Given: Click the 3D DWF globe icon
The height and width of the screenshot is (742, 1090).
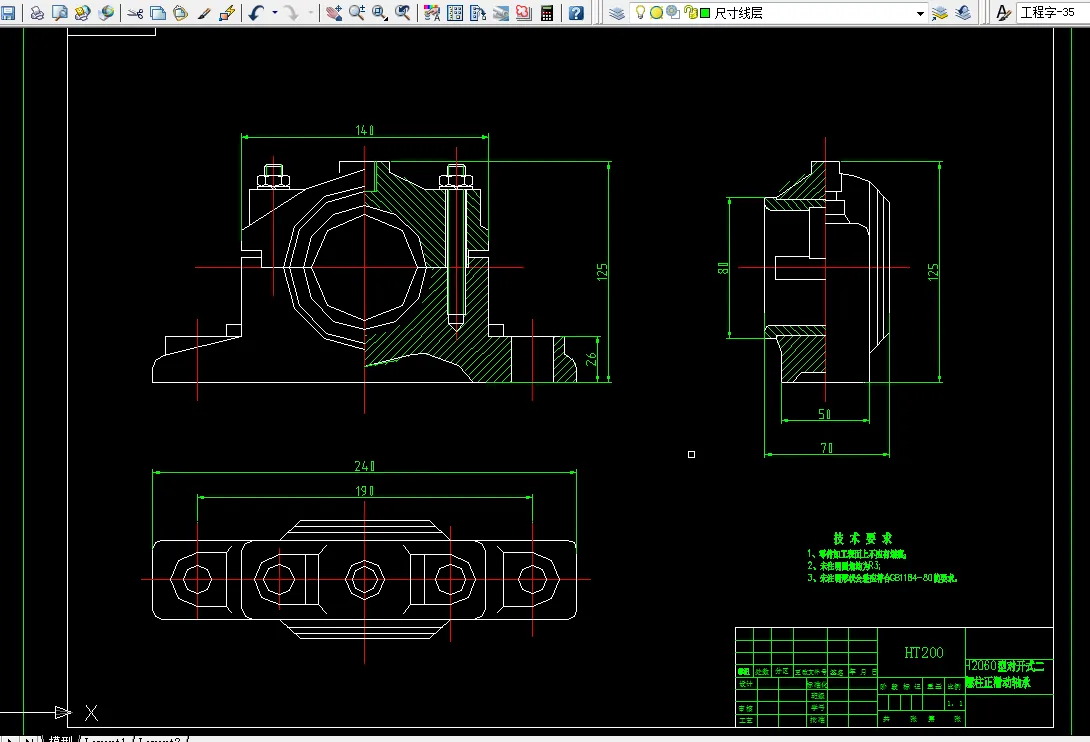Looking at the screenshot, I should click(x=106, y=13).
